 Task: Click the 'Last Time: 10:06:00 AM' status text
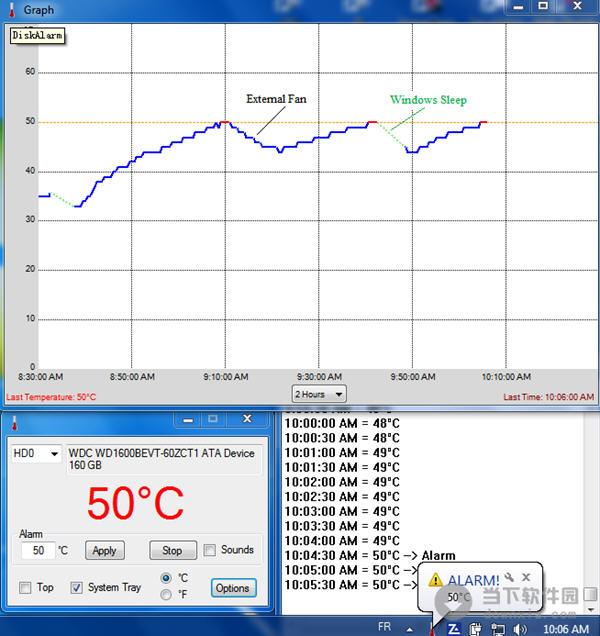pos(548,397)
